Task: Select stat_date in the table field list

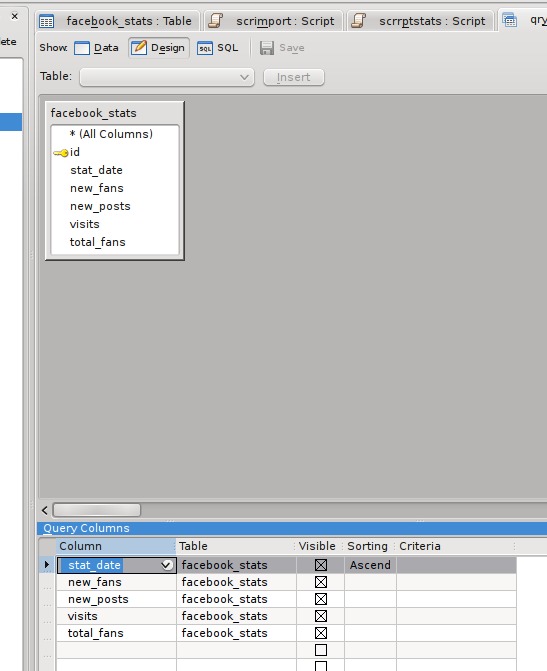Action: [x=96, y=170]
